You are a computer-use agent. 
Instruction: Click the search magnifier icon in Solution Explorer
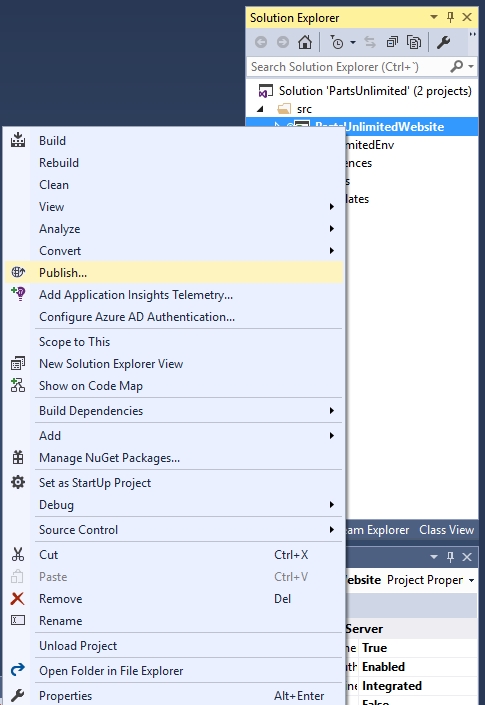click(456, 67)
